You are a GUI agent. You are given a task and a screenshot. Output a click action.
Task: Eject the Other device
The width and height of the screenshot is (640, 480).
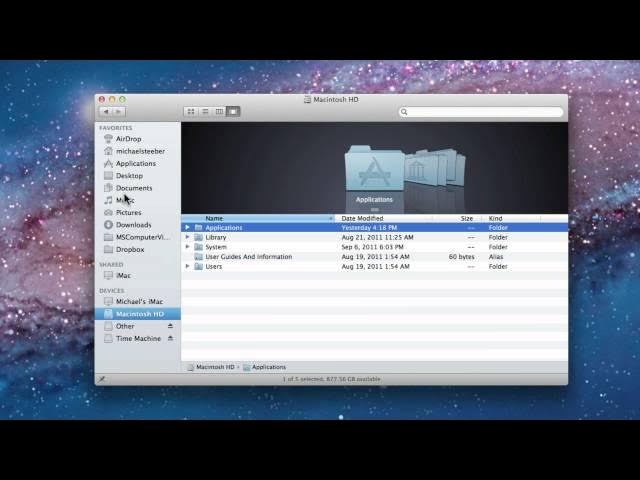[170, 326]
